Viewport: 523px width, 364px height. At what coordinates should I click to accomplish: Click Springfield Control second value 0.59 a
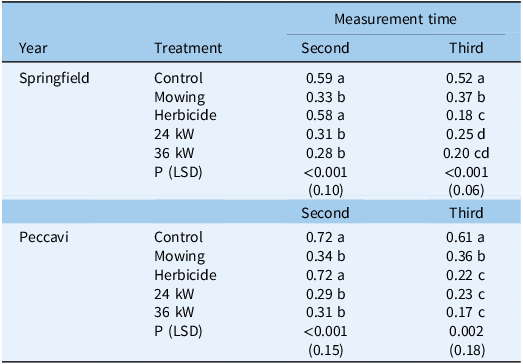coord(325,78)
